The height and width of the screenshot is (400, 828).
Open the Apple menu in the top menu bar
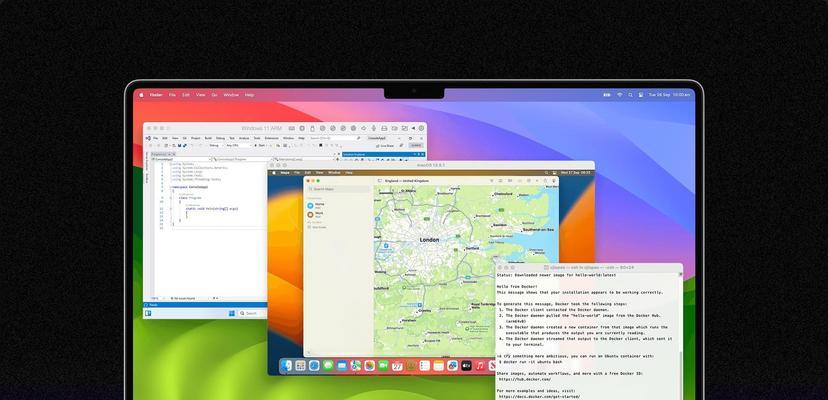coord(142,95)
